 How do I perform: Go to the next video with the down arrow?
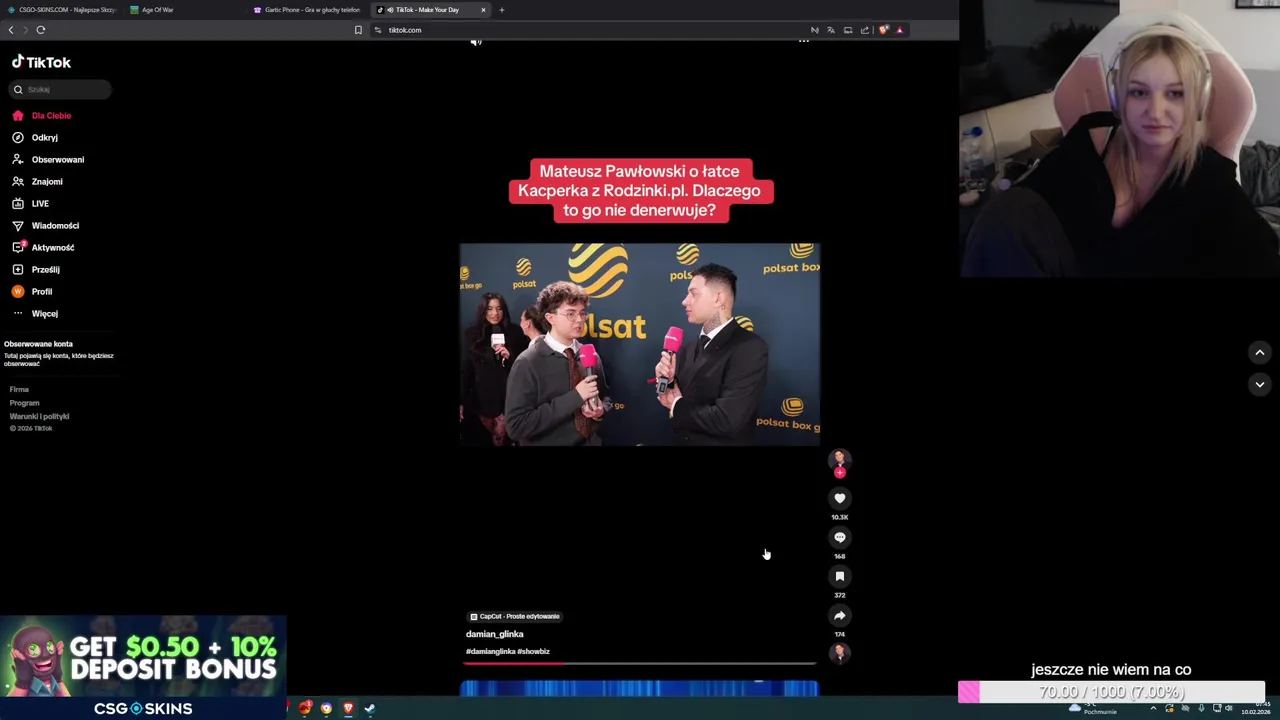point(1260,384)
